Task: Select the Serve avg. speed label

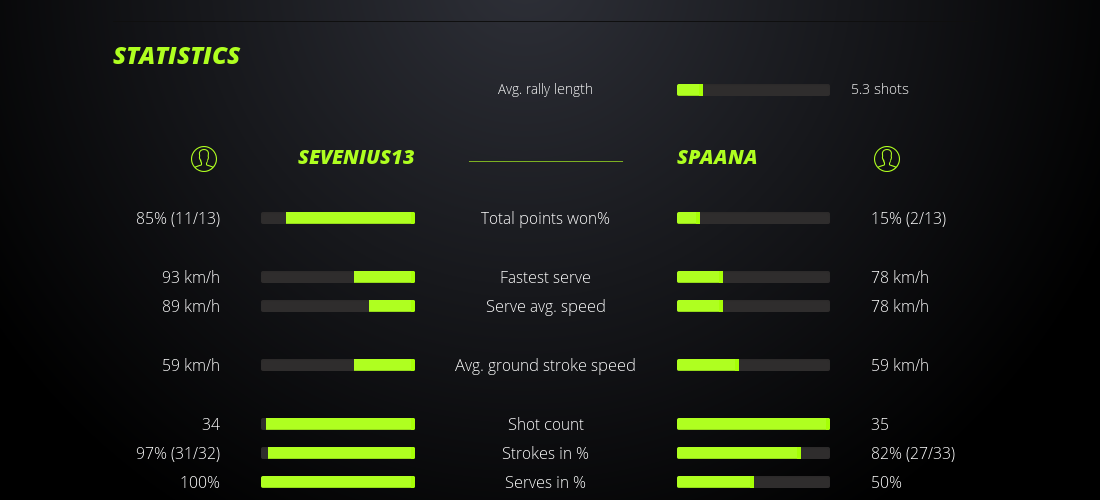Action: (x=545, y=306)
